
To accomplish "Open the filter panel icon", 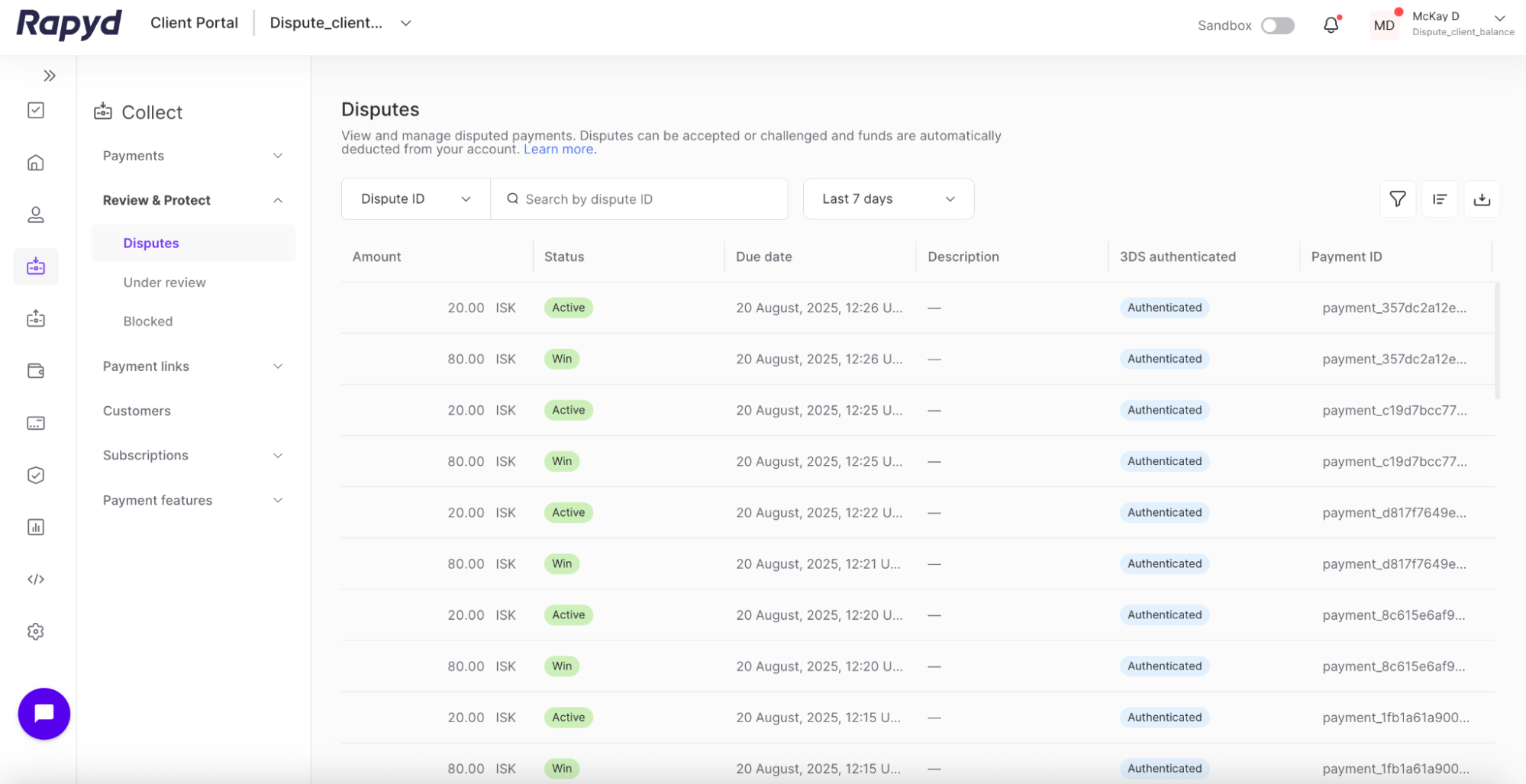I will pyautogui.click(x=1397, y=198).
